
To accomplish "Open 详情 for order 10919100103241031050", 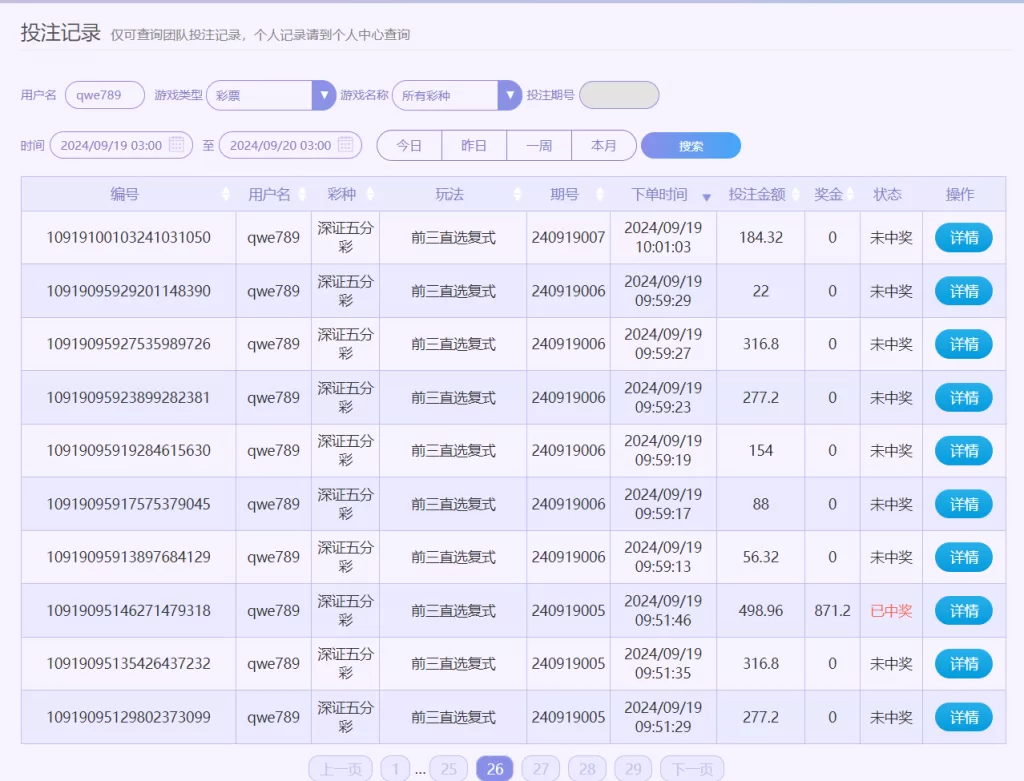I will pyautogui.click(x=964, y=238).
